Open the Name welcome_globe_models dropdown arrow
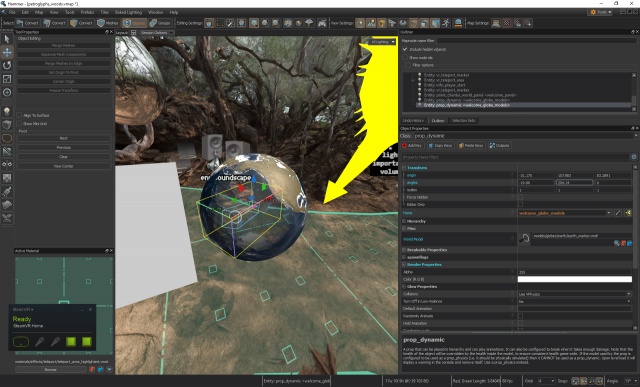 (609, 213)
